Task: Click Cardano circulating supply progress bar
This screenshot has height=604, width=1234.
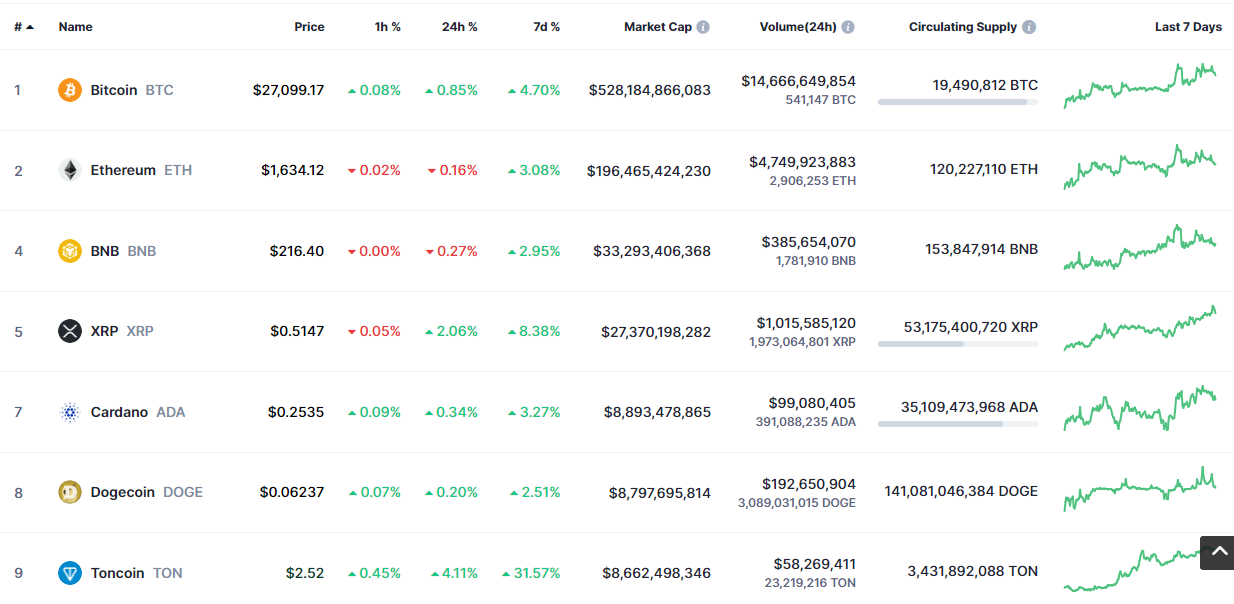Action: 958,424
